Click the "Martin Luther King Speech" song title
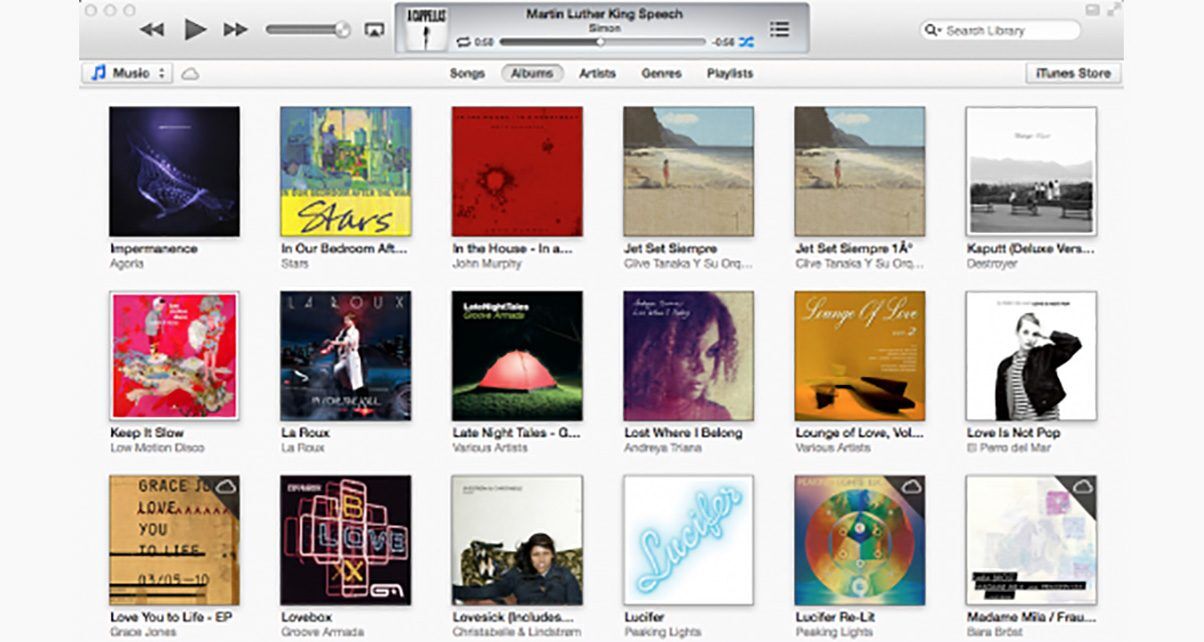The image size is (1204, 642). (604, 14)
